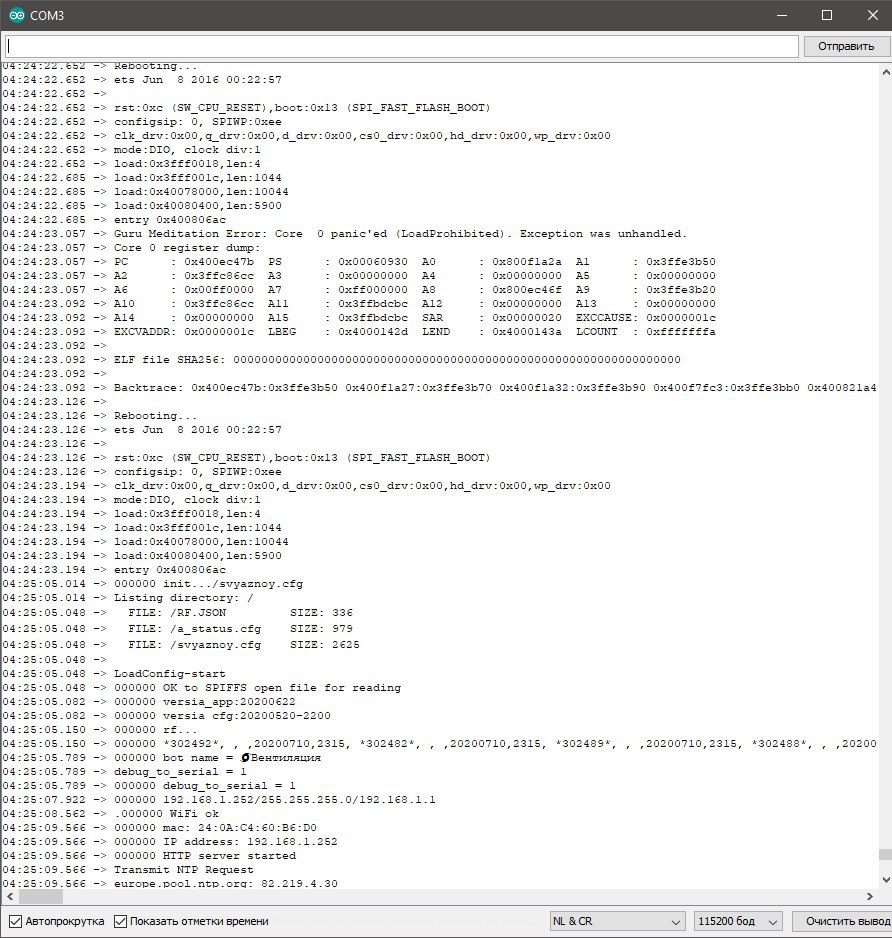This screenshot has height=938, width=892.
Task: Click the '000000 debug_to_serial = 1' line
Action: 205,786
